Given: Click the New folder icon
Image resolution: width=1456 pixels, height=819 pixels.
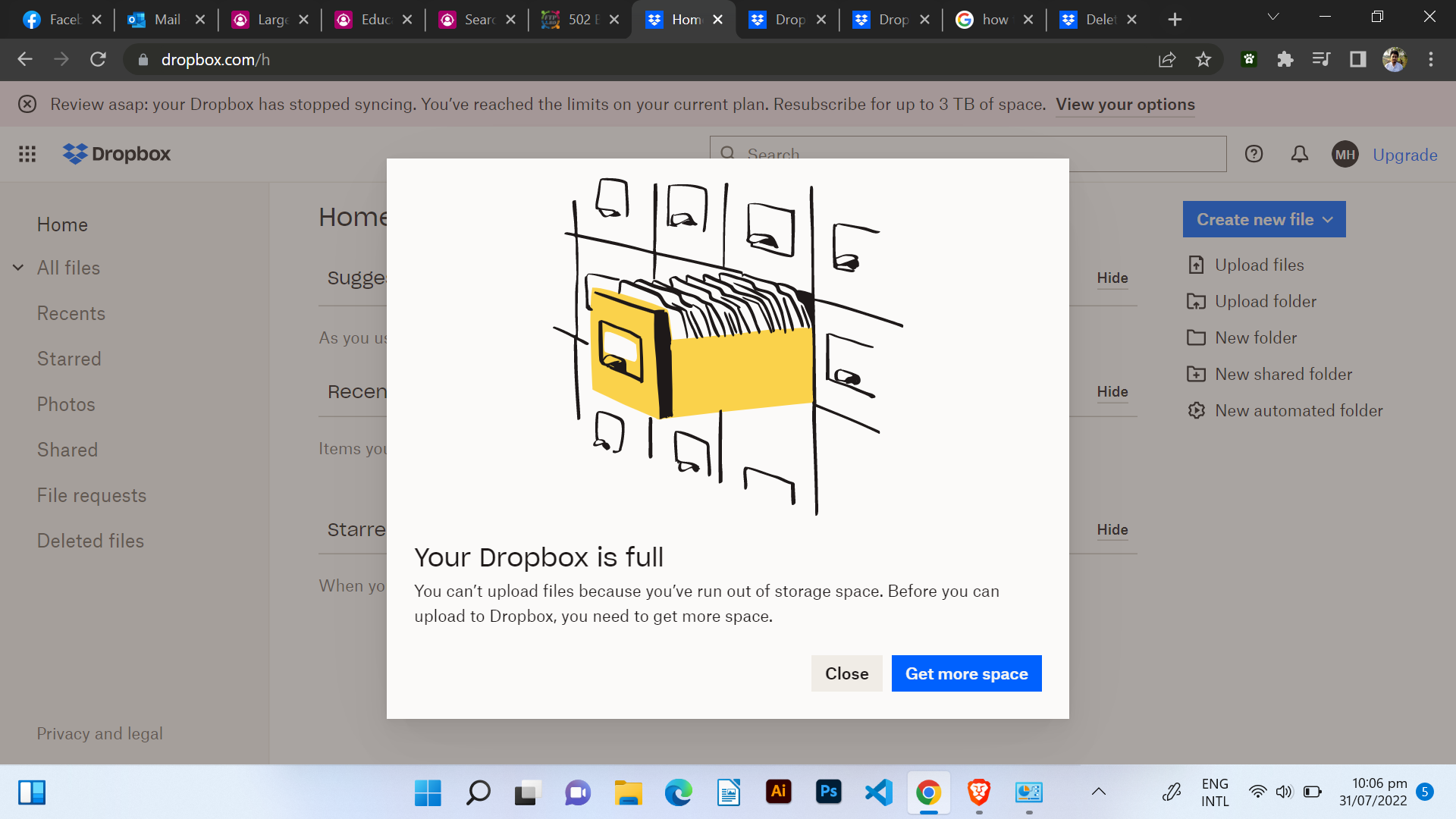Looking at the screenshot, I should point(1195,337).
